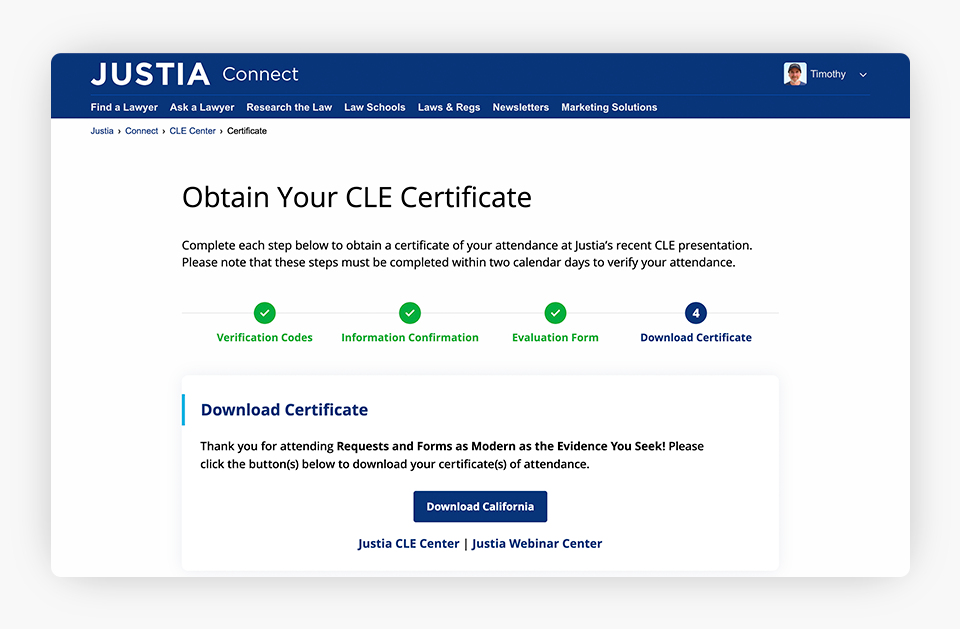This screenshot has width=960, height=629.
Task: Click the Evaluation Form green checkmark
Action: [x=556, y=313]
